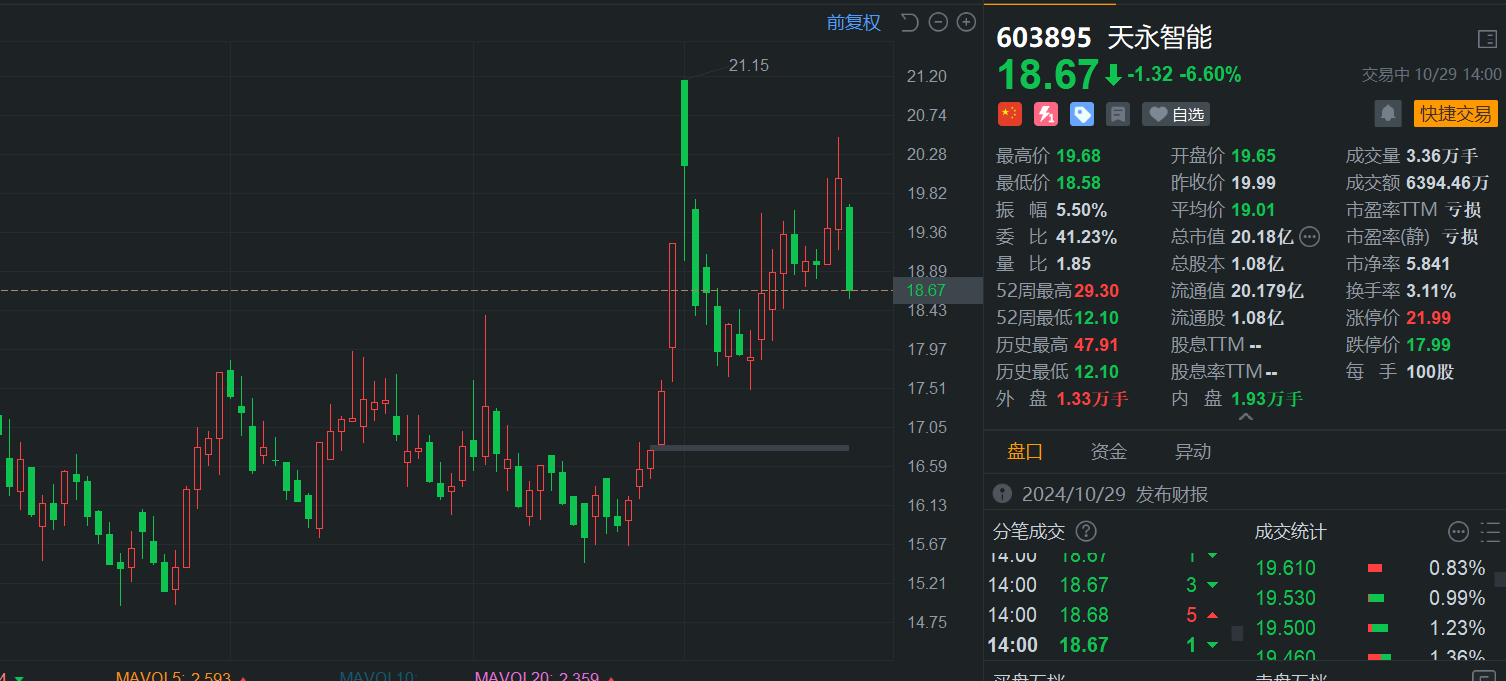The image size is (1506, 681).
Task: Click the info icon beside 2024/10/29
Action: click(x=1002, y=494)
